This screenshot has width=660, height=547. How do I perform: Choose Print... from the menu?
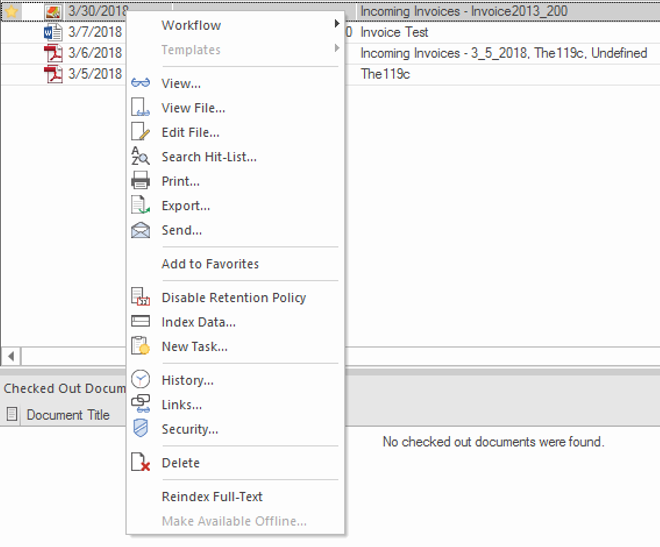(x=235, y=181)
